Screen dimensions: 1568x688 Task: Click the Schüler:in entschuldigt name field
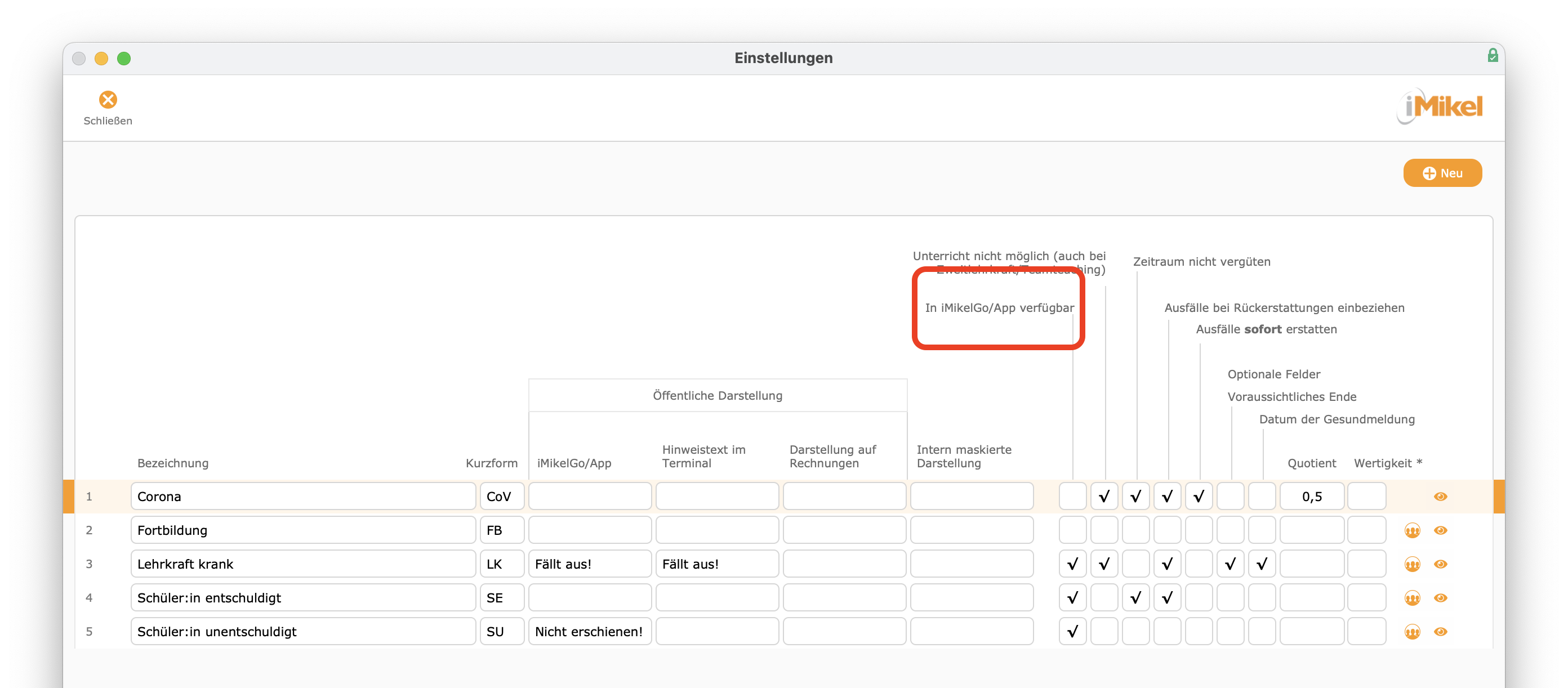coord(302,598)
